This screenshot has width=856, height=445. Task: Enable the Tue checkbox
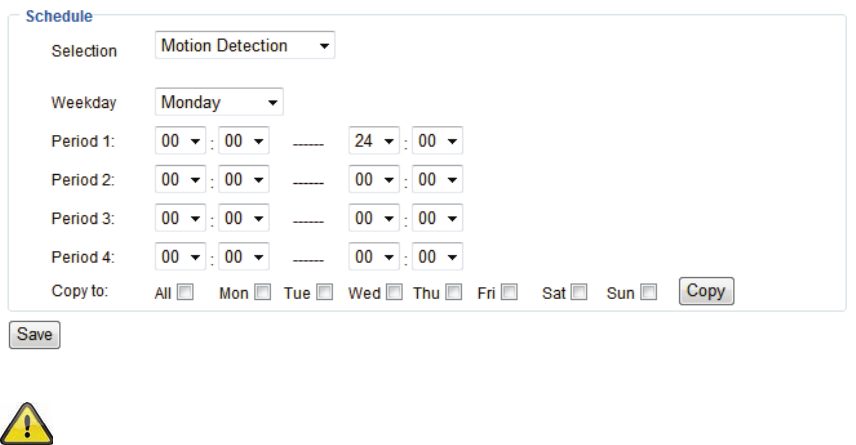pyautogui.click(x=325, y=292)
